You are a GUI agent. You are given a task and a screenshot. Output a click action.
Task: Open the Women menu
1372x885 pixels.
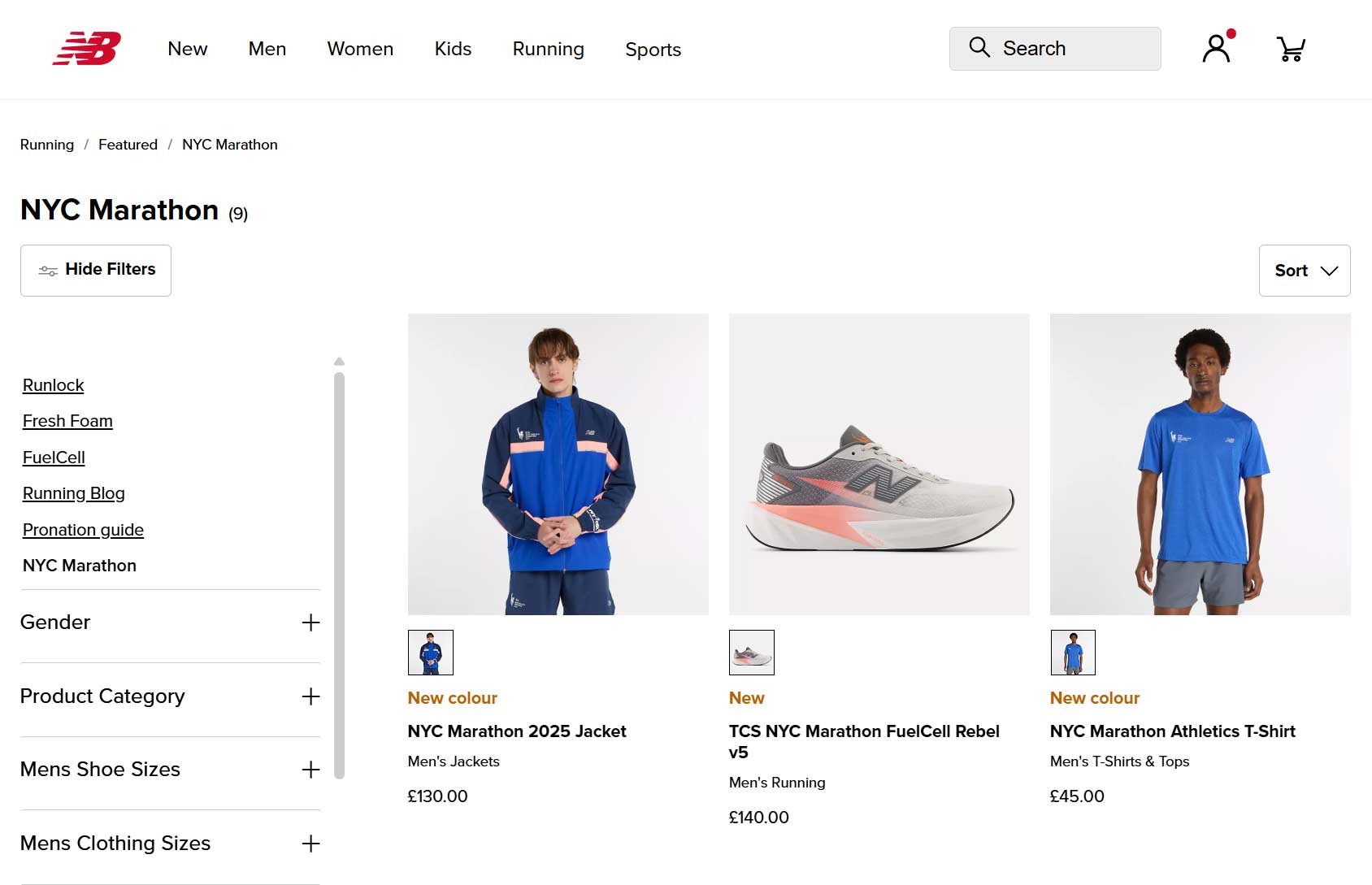tap(360, 49)
